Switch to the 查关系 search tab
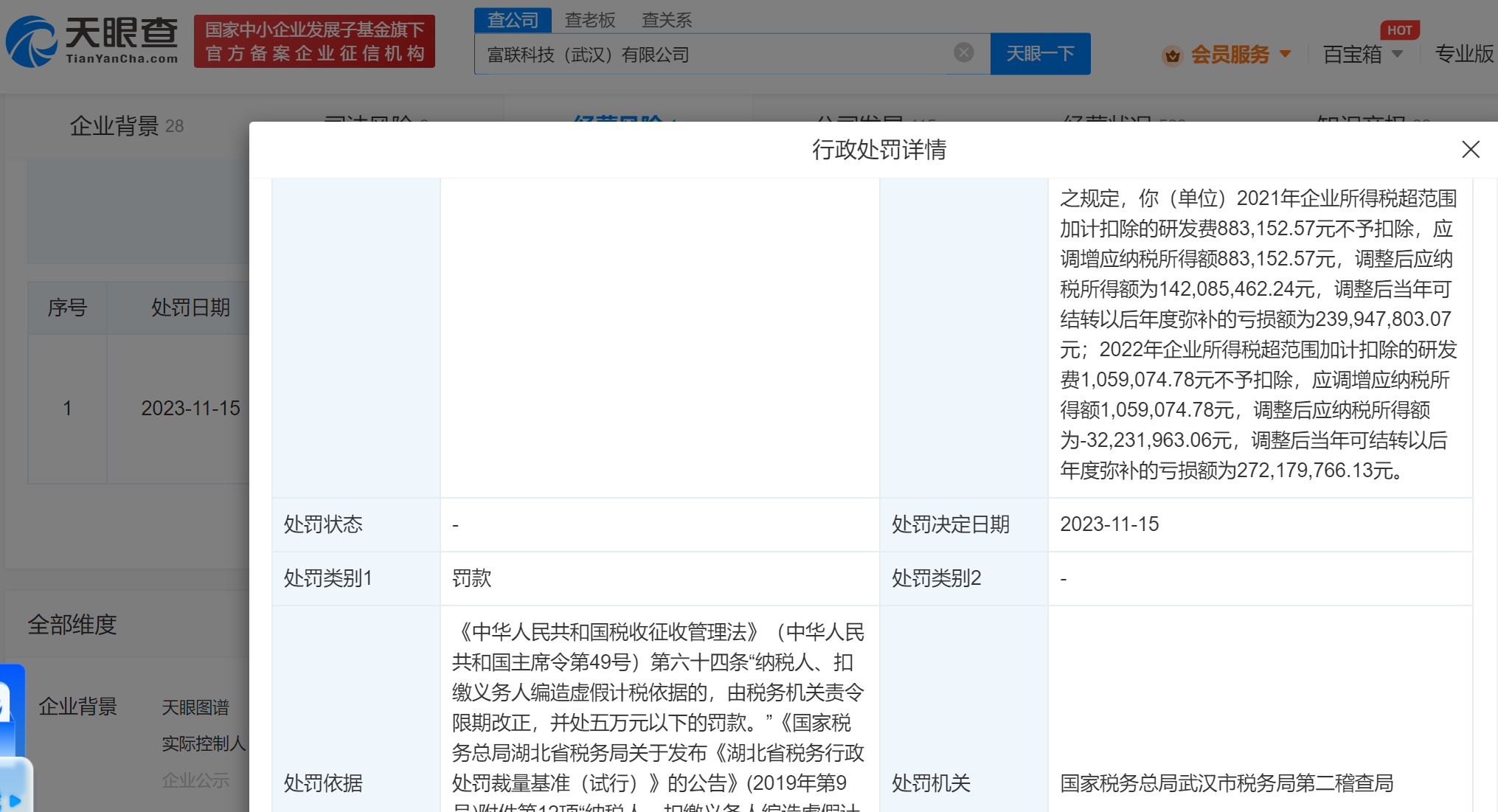This screenshot has width=1498, height=812. [666, 20]
